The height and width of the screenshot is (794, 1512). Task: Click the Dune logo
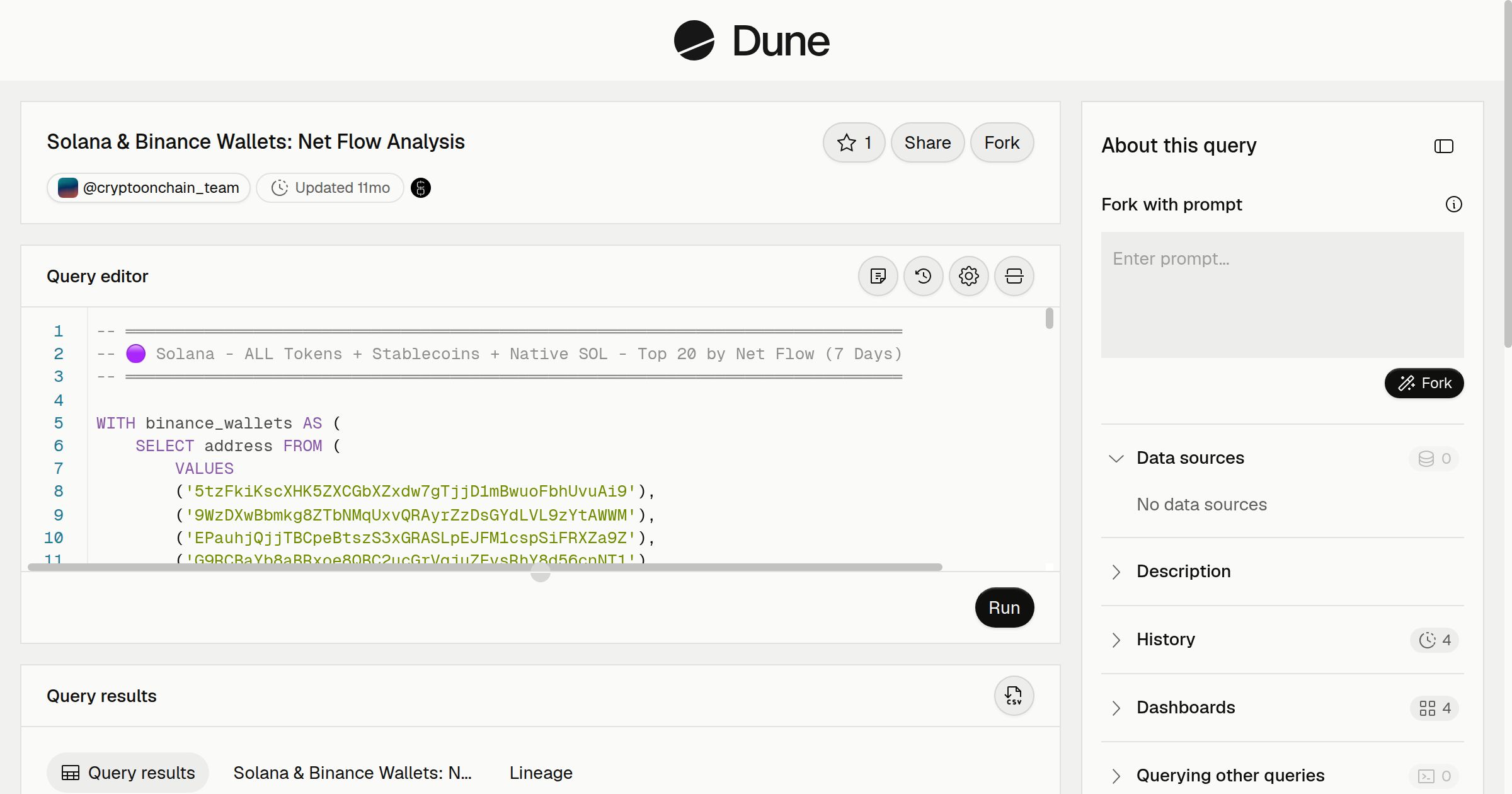point(752,40)
